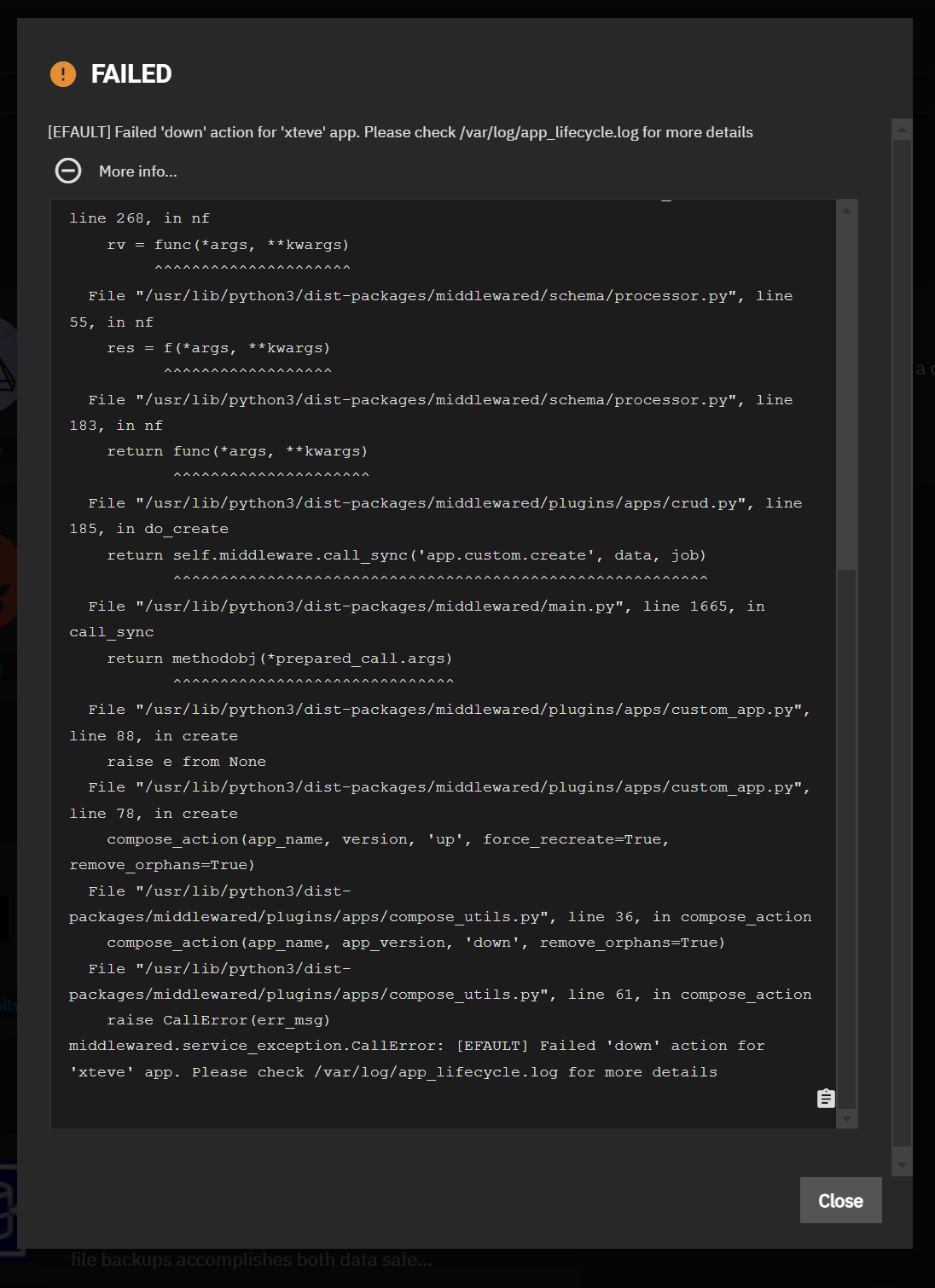935x1288 pixels.
Task: Click the 'line 268, in nf' text
Action: coord(139,218)
